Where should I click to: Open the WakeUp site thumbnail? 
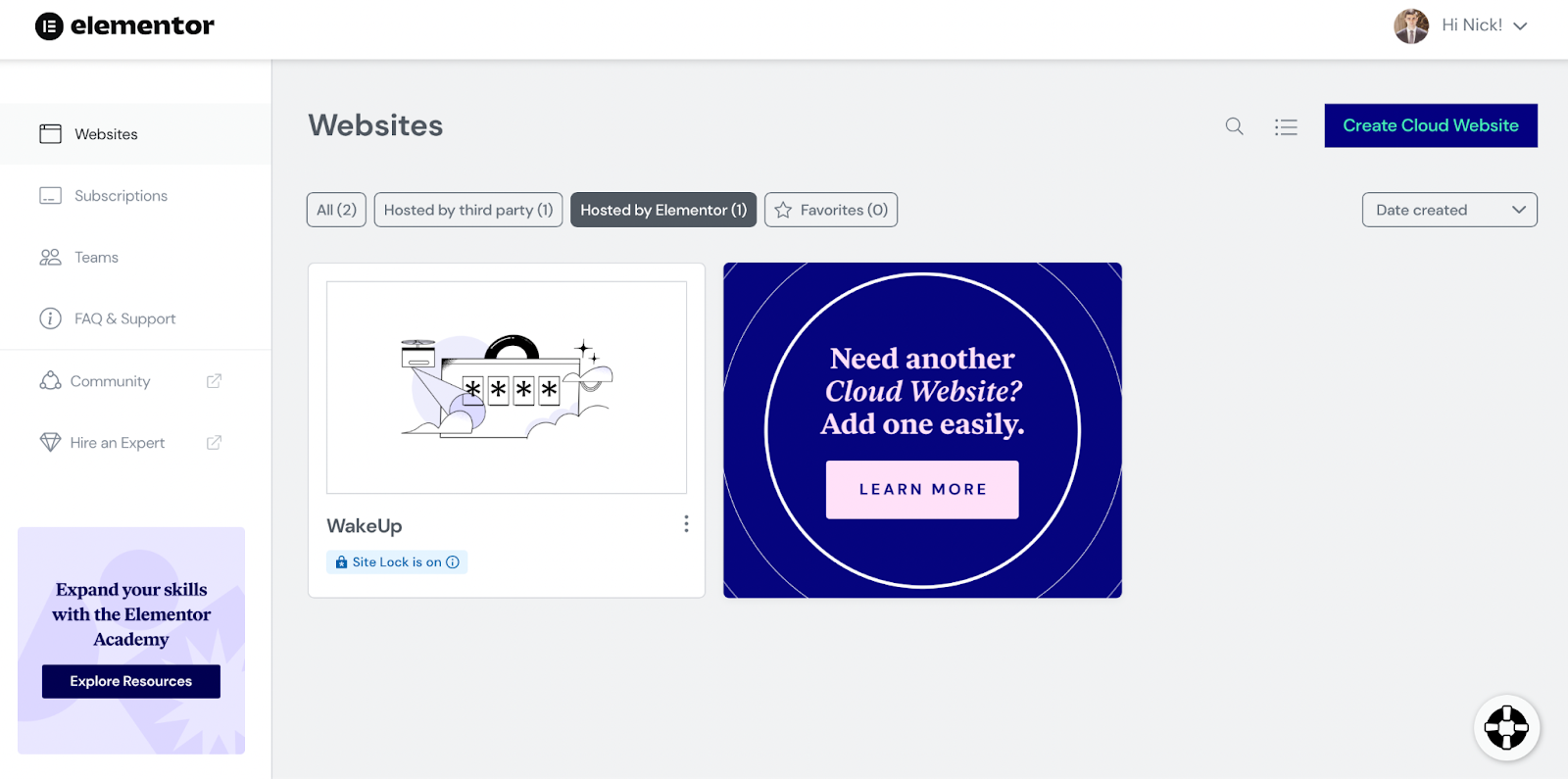click(x=507, y=387)
